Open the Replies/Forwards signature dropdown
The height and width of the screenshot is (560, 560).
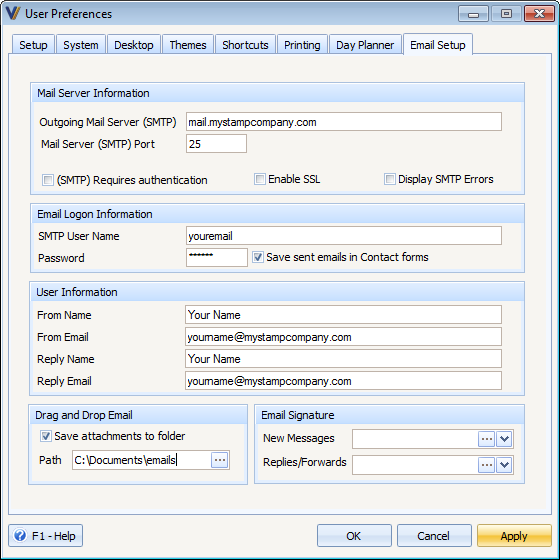pos(504,465)
